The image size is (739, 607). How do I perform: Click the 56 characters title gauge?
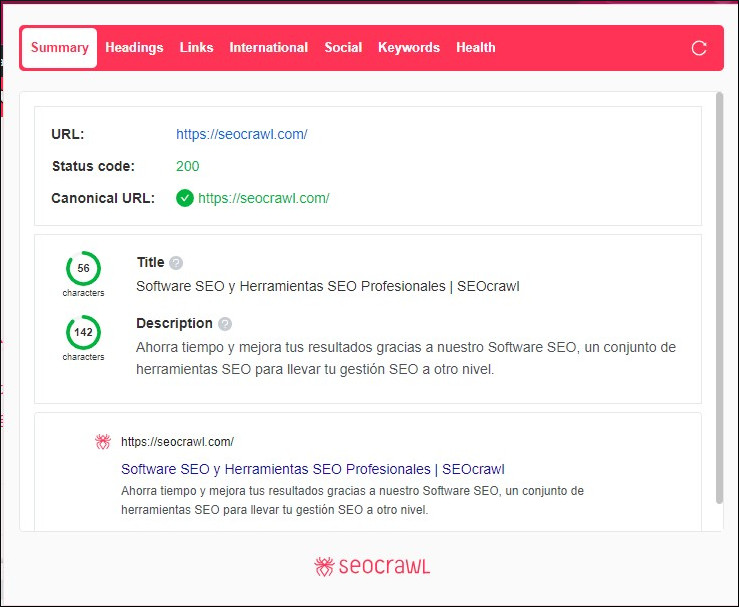[x=83, y=268]
